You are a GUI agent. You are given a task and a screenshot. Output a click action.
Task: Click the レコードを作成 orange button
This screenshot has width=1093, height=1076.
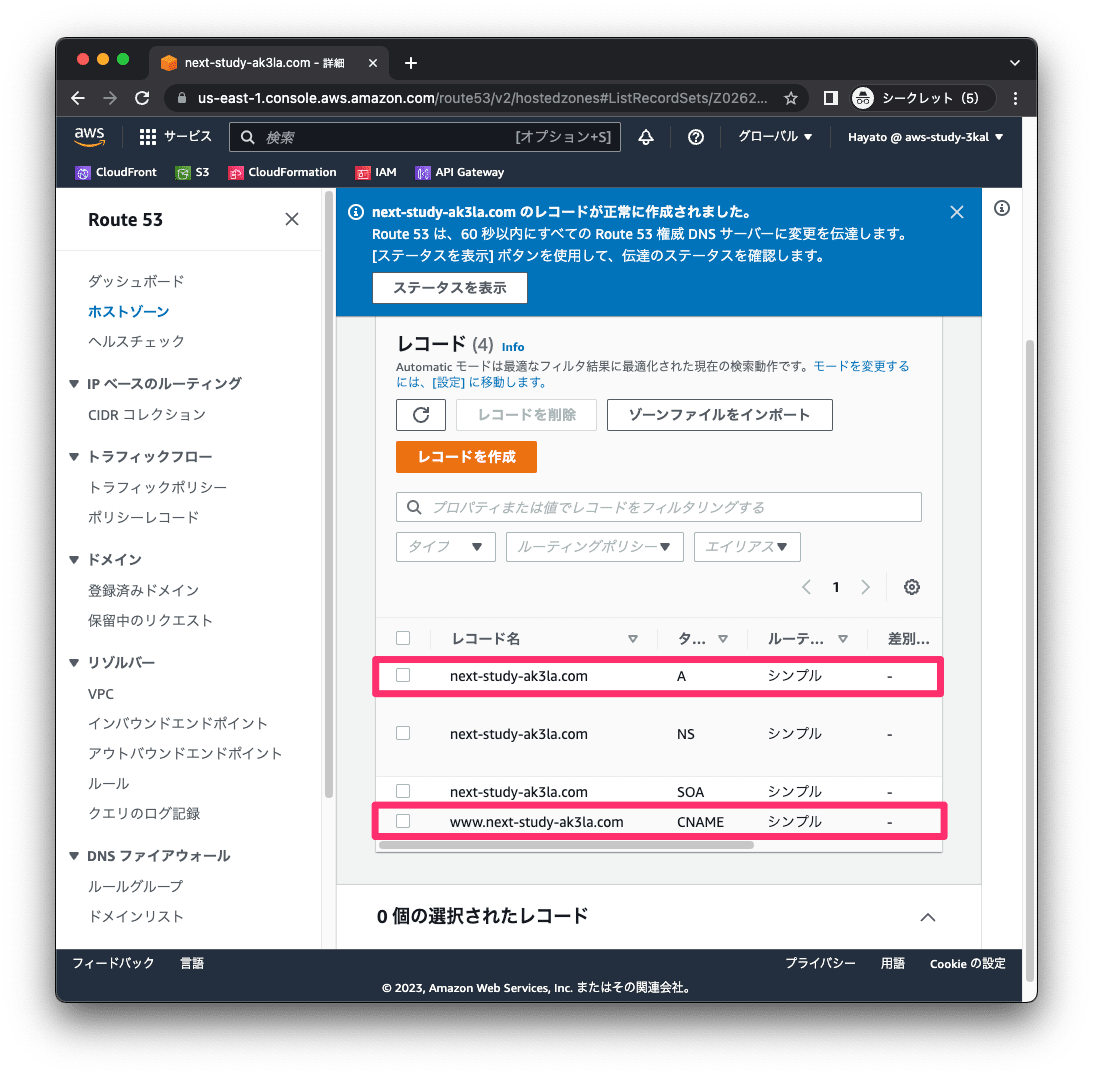coord(466,457)
